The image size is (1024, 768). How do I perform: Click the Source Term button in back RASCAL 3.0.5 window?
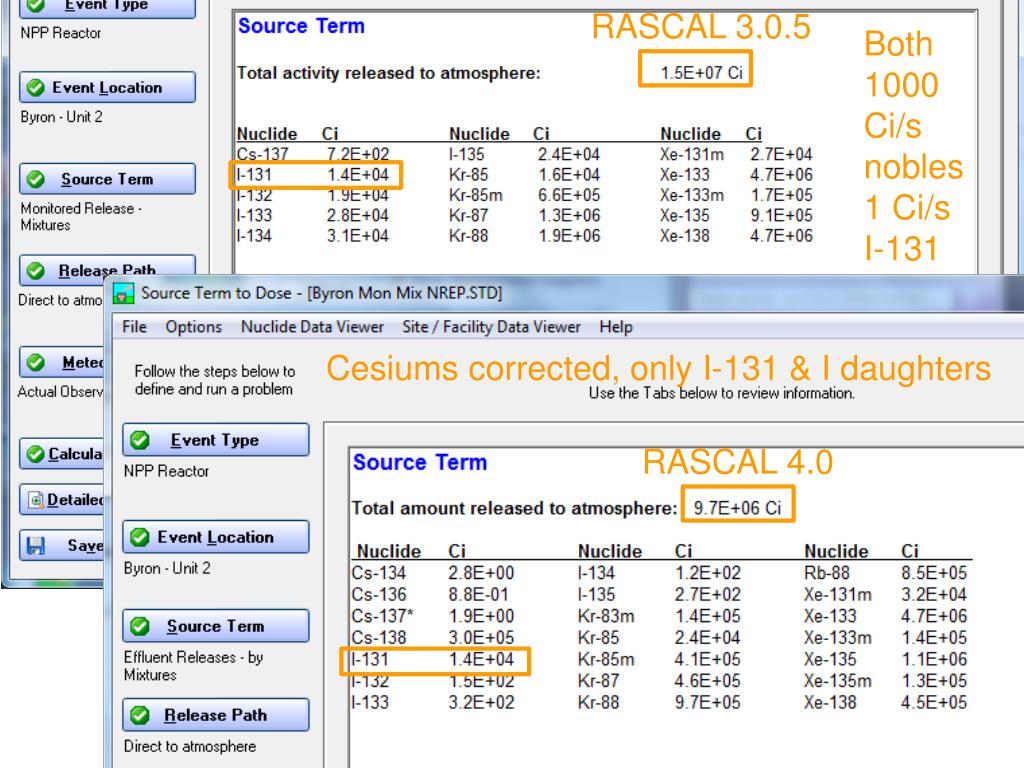point(107,179)
